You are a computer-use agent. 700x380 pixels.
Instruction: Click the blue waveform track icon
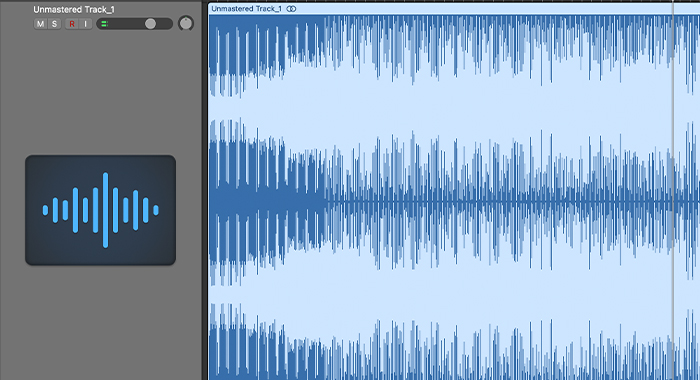100,210
